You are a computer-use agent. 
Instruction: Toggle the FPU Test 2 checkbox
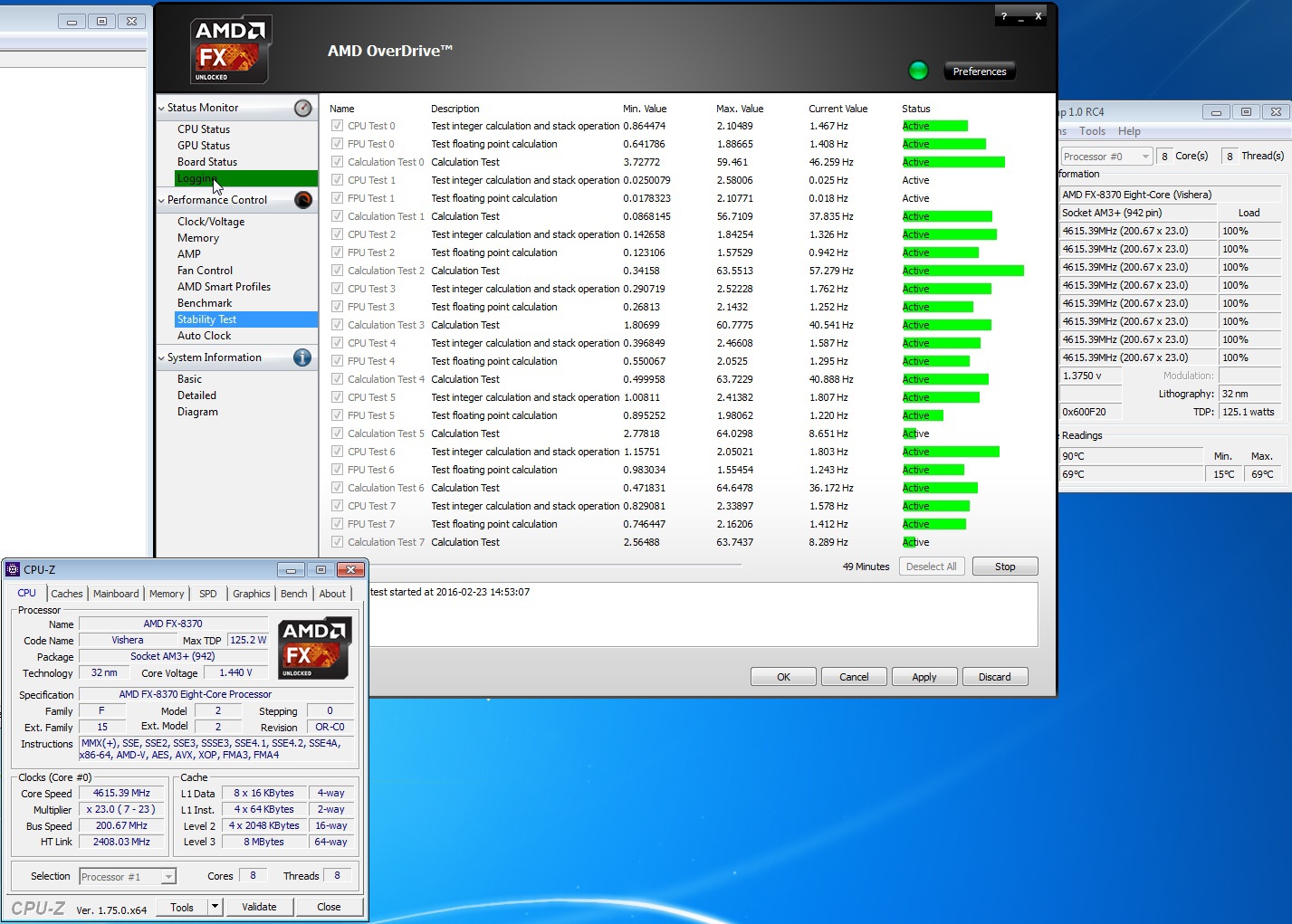click(x=337, y=252)
